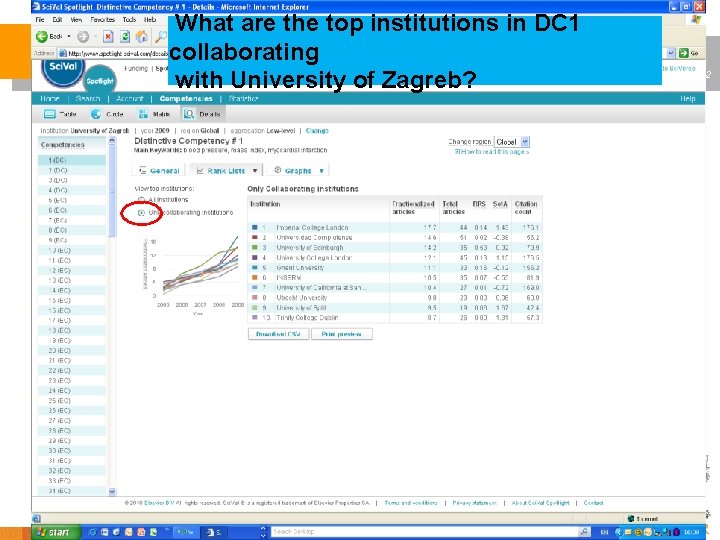The height and width of the screenshot is (540, 720).
Task: Go to the Statistics navigation tab
Action: (243, 99)
